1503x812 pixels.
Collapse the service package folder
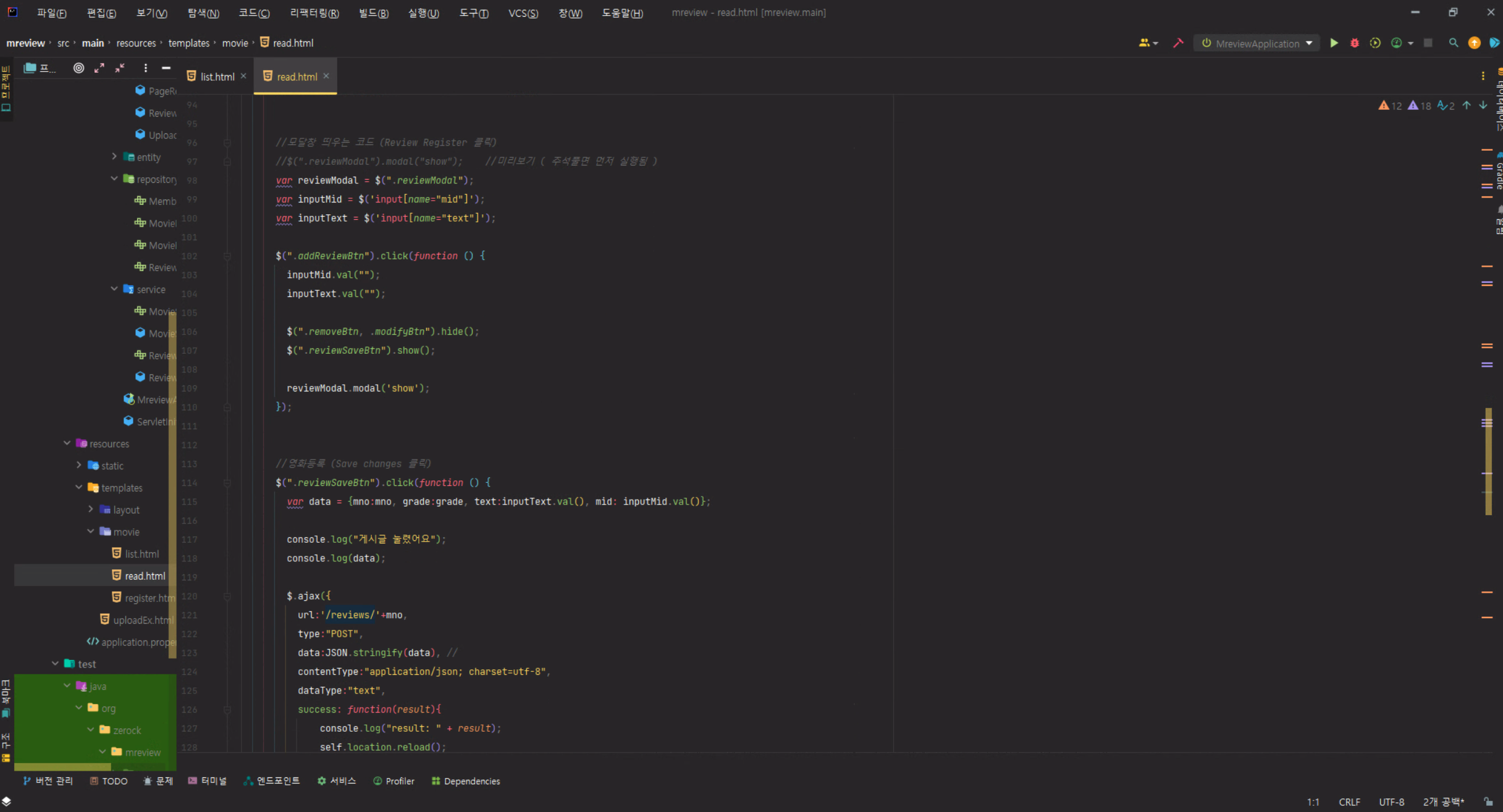click(x=114, y=289)
